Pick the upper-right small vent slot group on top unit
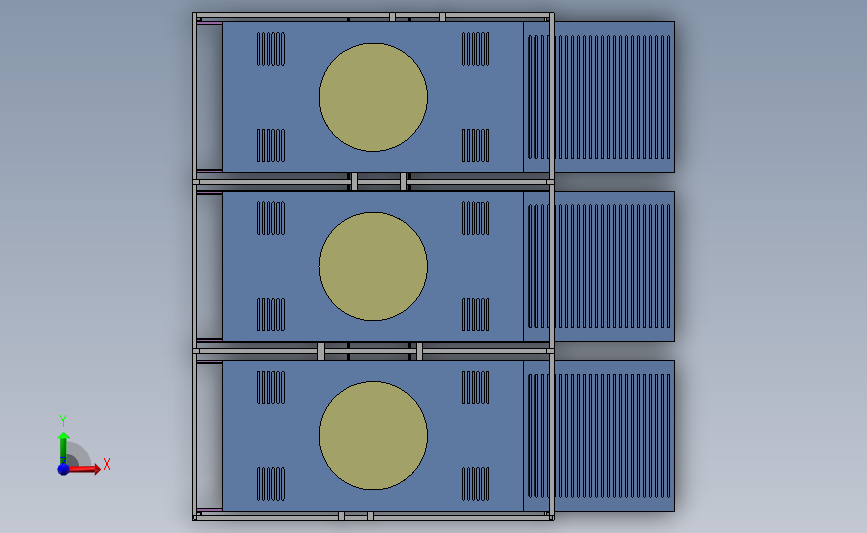Screen dimensions: 867x533 [476, 49]
